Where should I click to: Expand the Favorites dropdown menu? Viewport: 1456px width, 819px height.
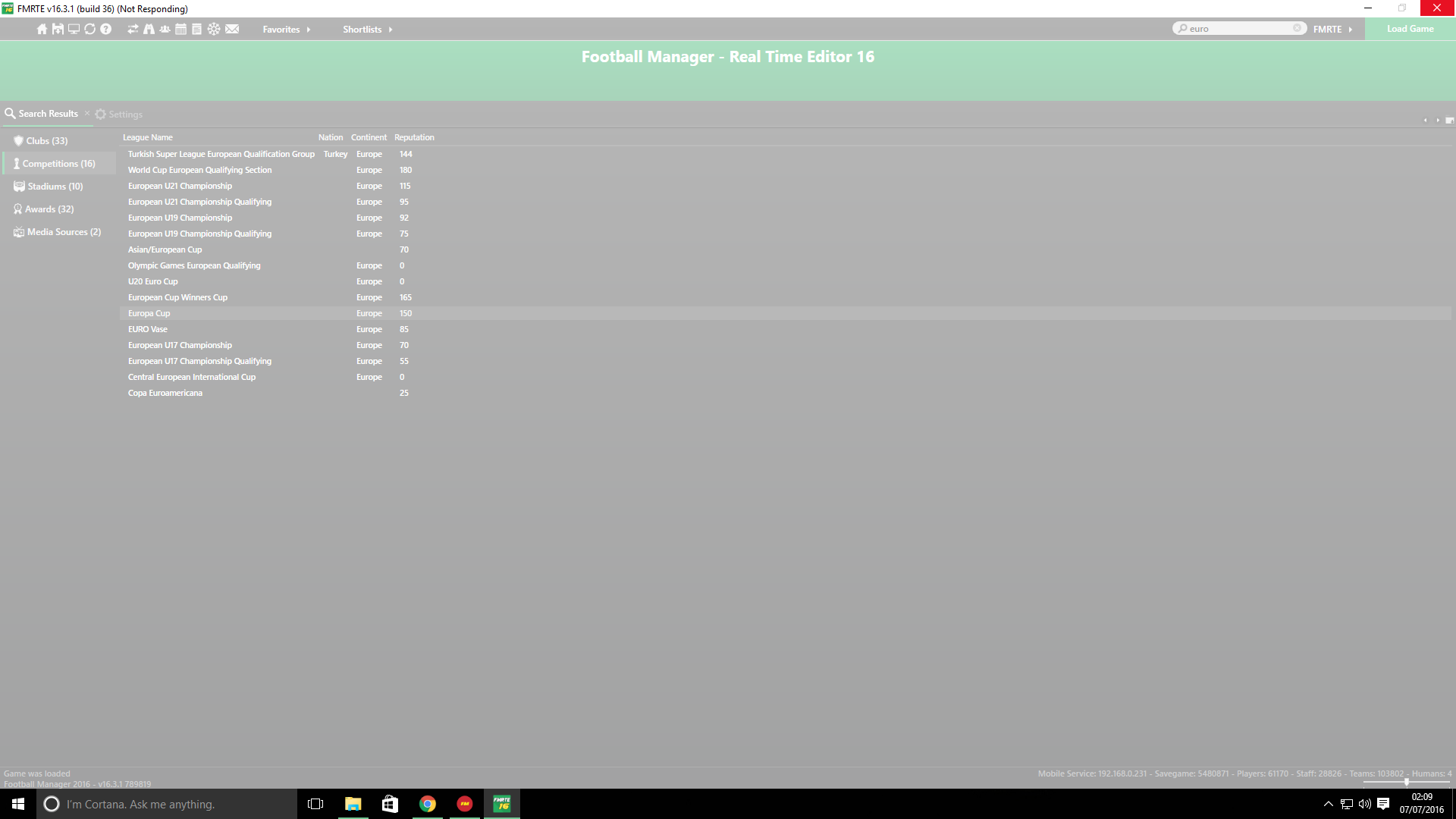tap(286, 30)
